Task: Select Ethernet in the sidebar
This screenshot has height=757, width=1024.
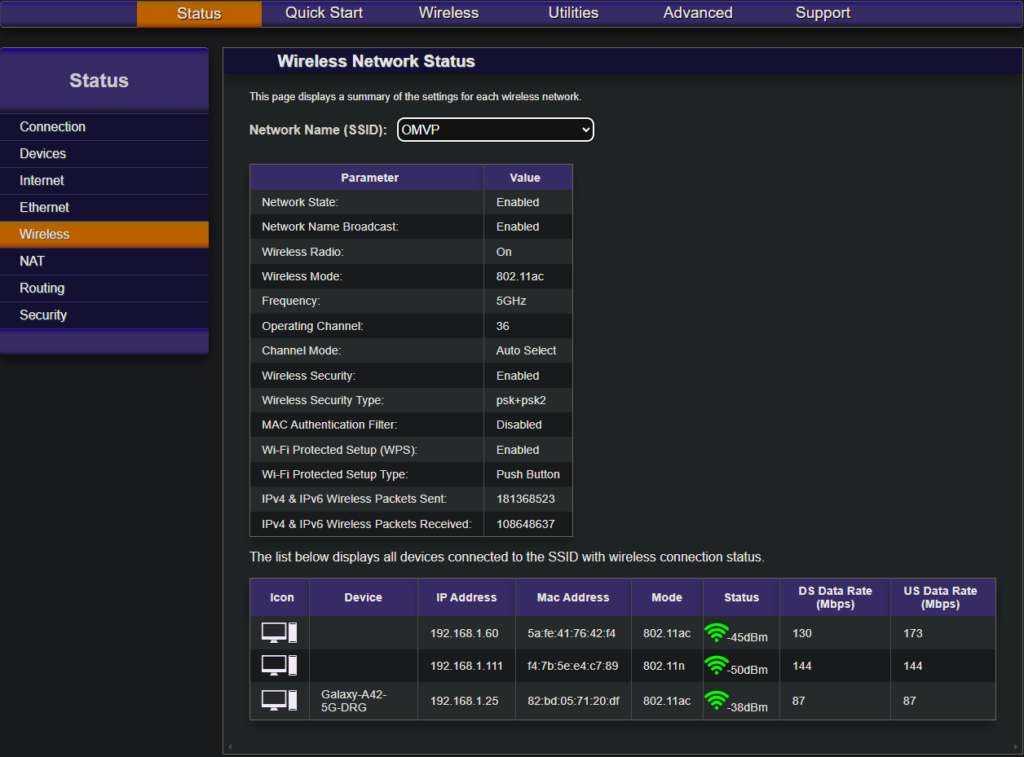Action: [45, 208]
